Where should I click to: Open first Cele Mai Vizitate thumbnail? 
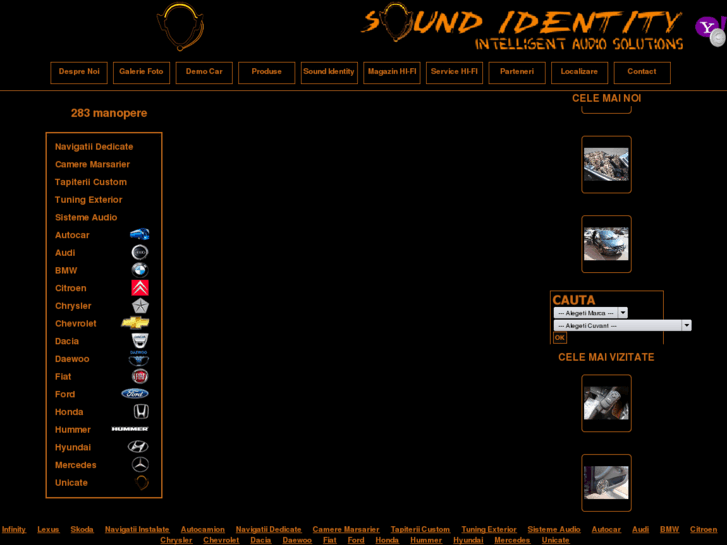(x=606, y=403)
